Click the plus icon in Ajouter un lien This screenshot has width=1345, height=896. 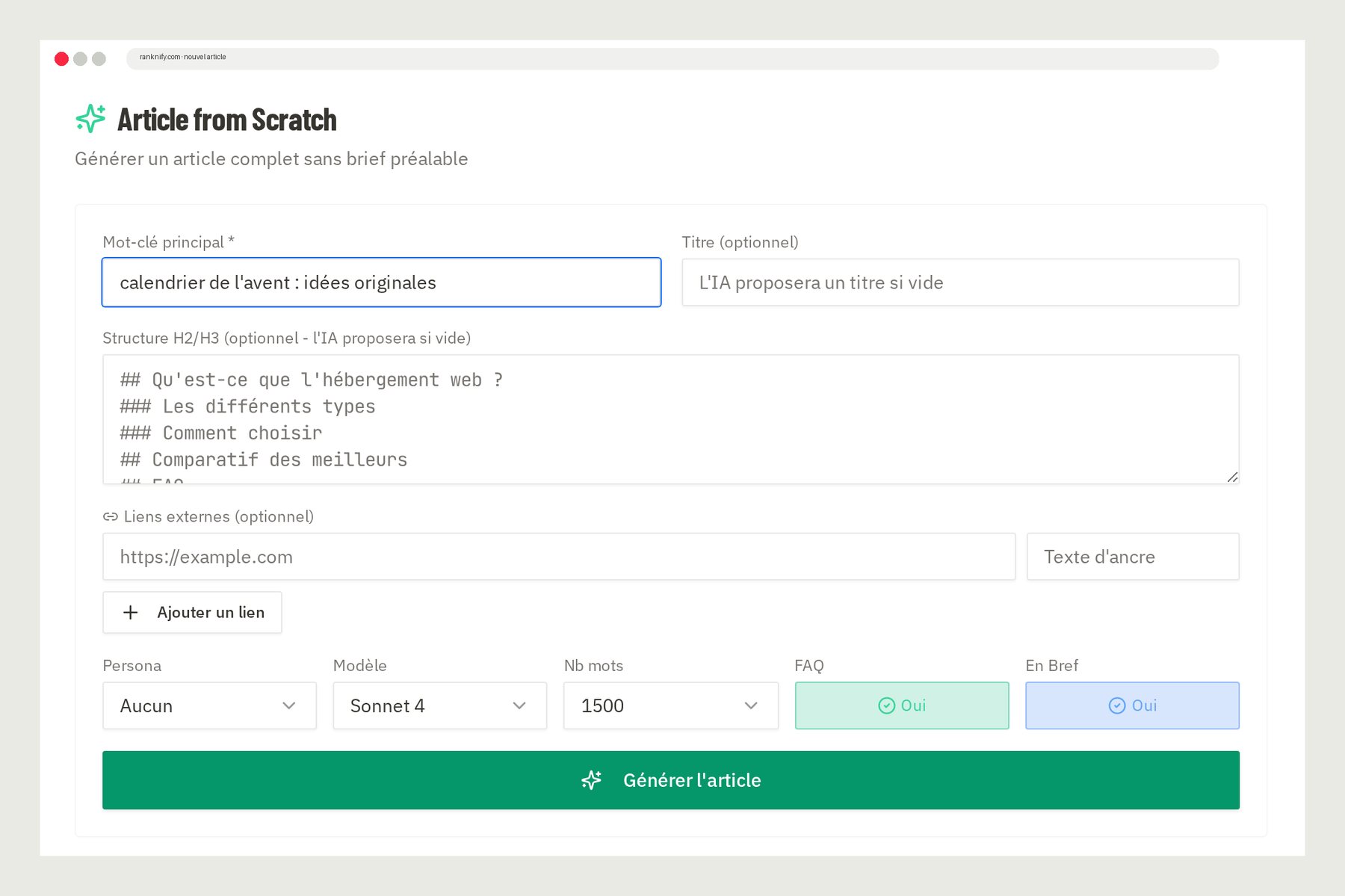[130, 613]
